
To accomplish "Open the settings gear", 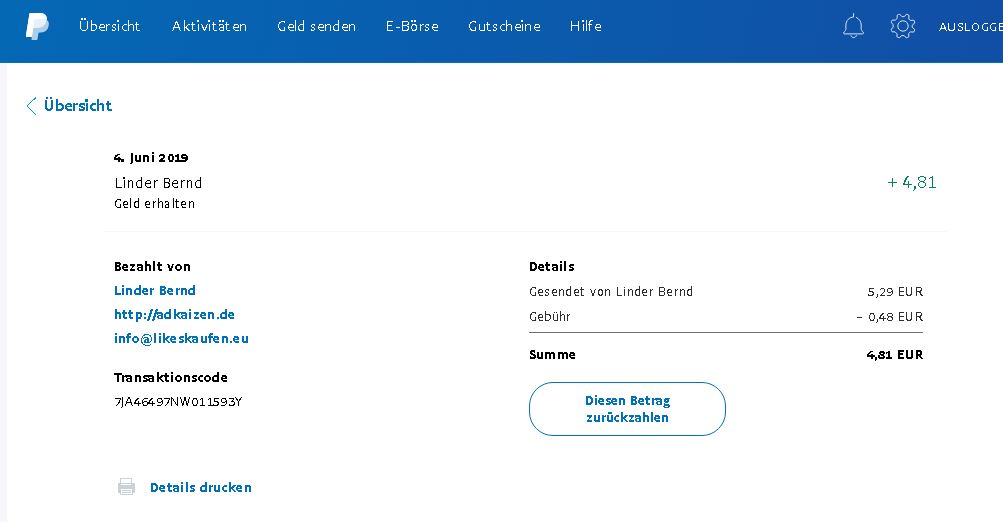I will [903, 27].
